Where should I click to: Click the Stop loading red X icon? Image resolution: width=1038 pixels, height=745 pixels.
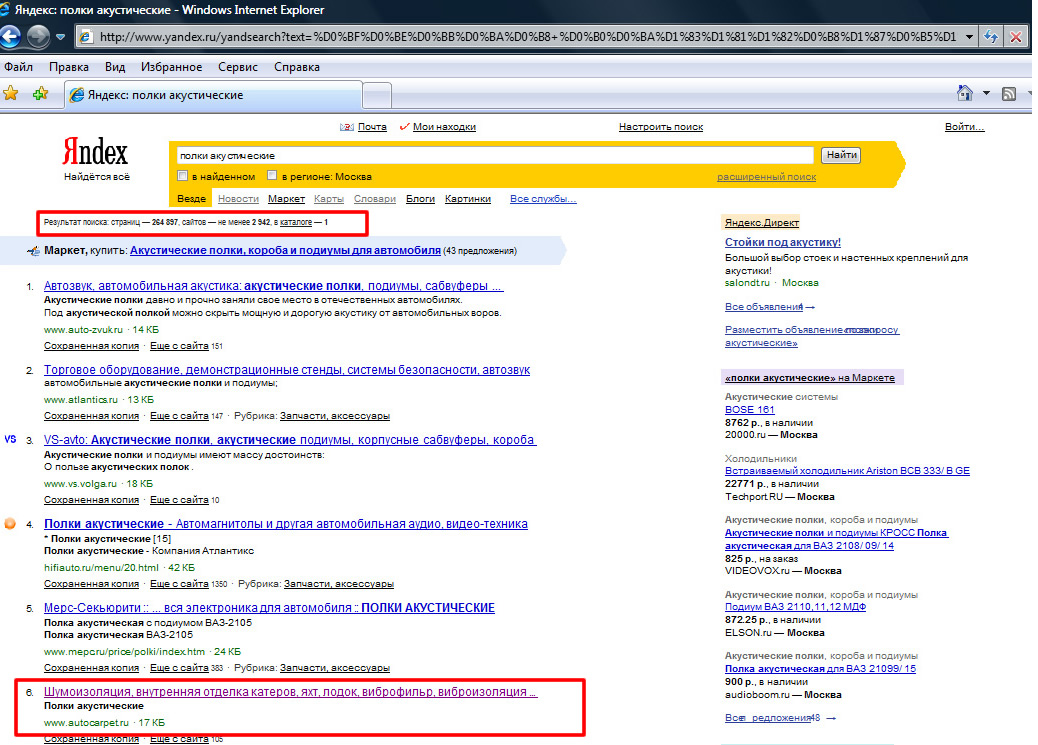(1016, 37)
